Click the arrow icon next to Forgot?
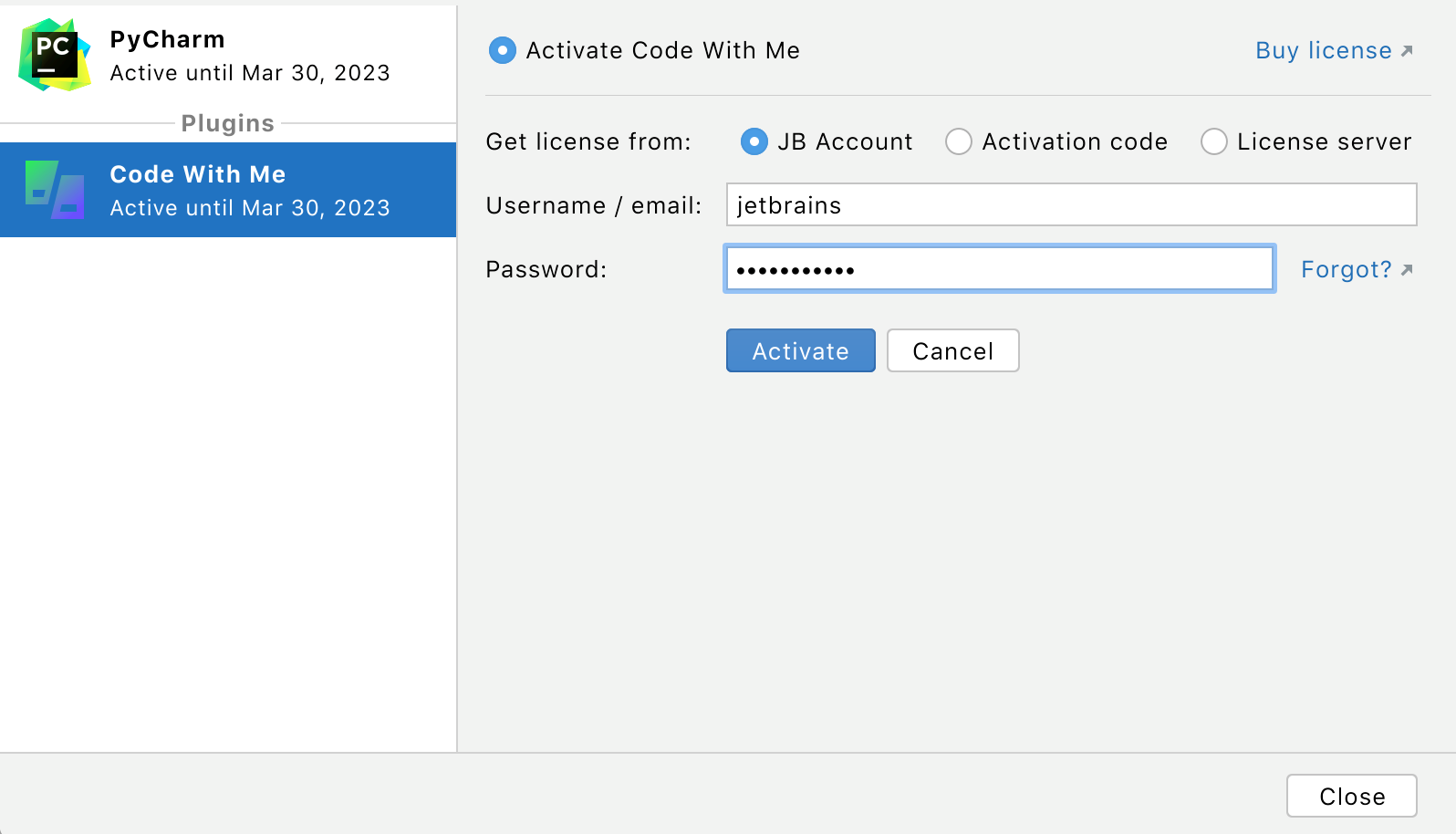Viewport: 1456px width, 834px height. click(x=1408, y=269)
